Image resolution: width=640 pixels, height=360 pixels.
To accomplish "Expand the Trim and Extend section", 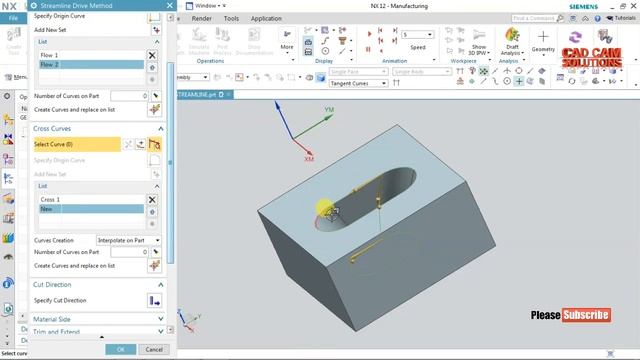I will 161,331.
